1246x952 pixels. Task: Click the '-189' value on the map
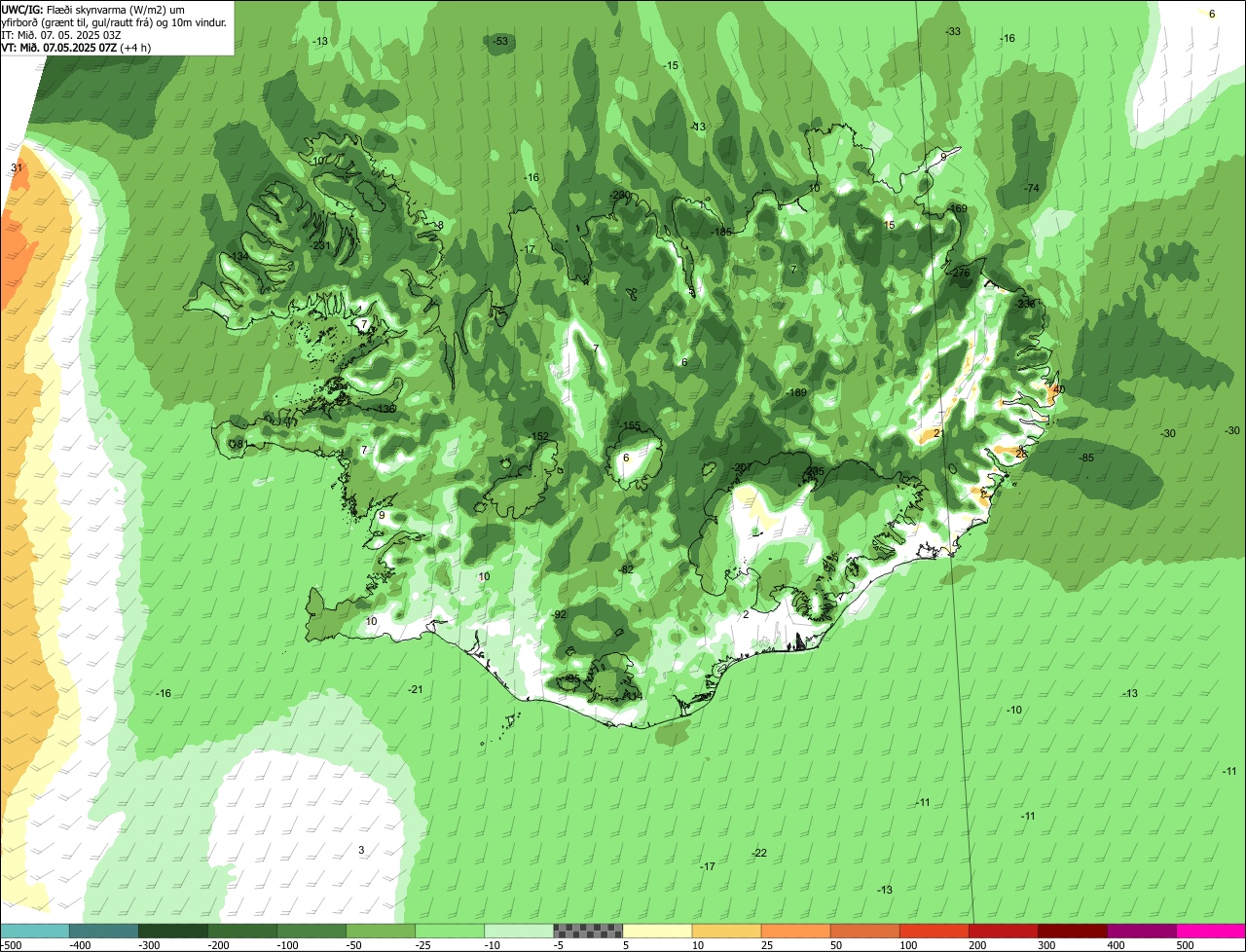coord(796,392)
